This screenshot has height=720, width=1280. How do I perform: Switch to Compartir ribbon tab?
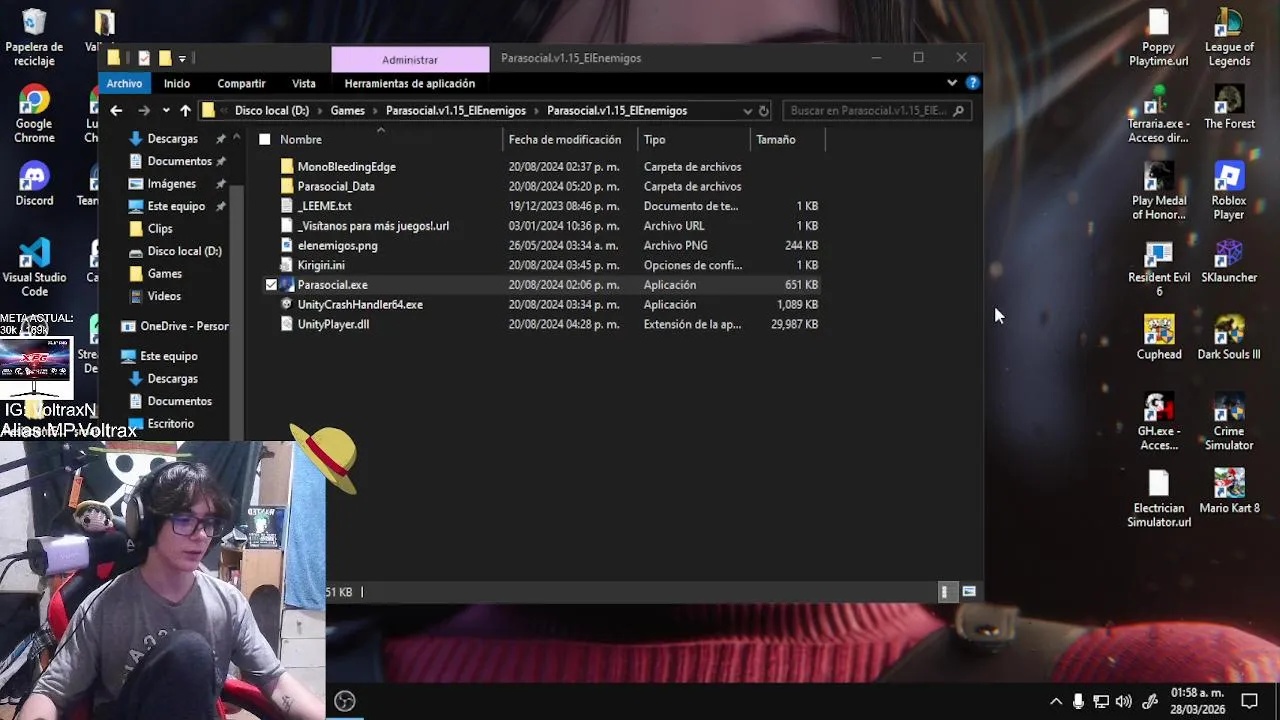(241, 83)
